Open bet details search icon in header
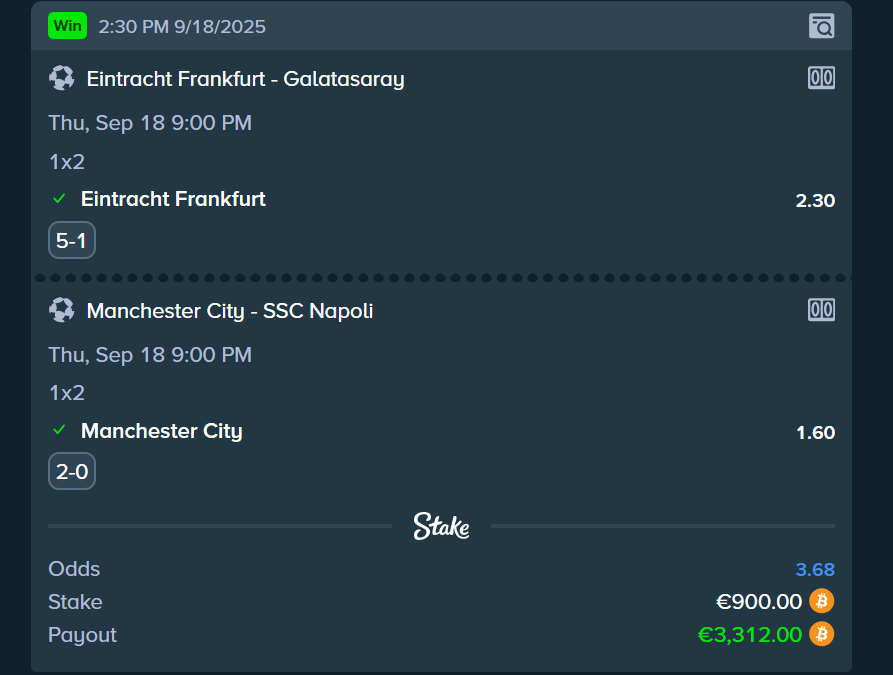This screenshot has height=675, width=893. (821, 26)
